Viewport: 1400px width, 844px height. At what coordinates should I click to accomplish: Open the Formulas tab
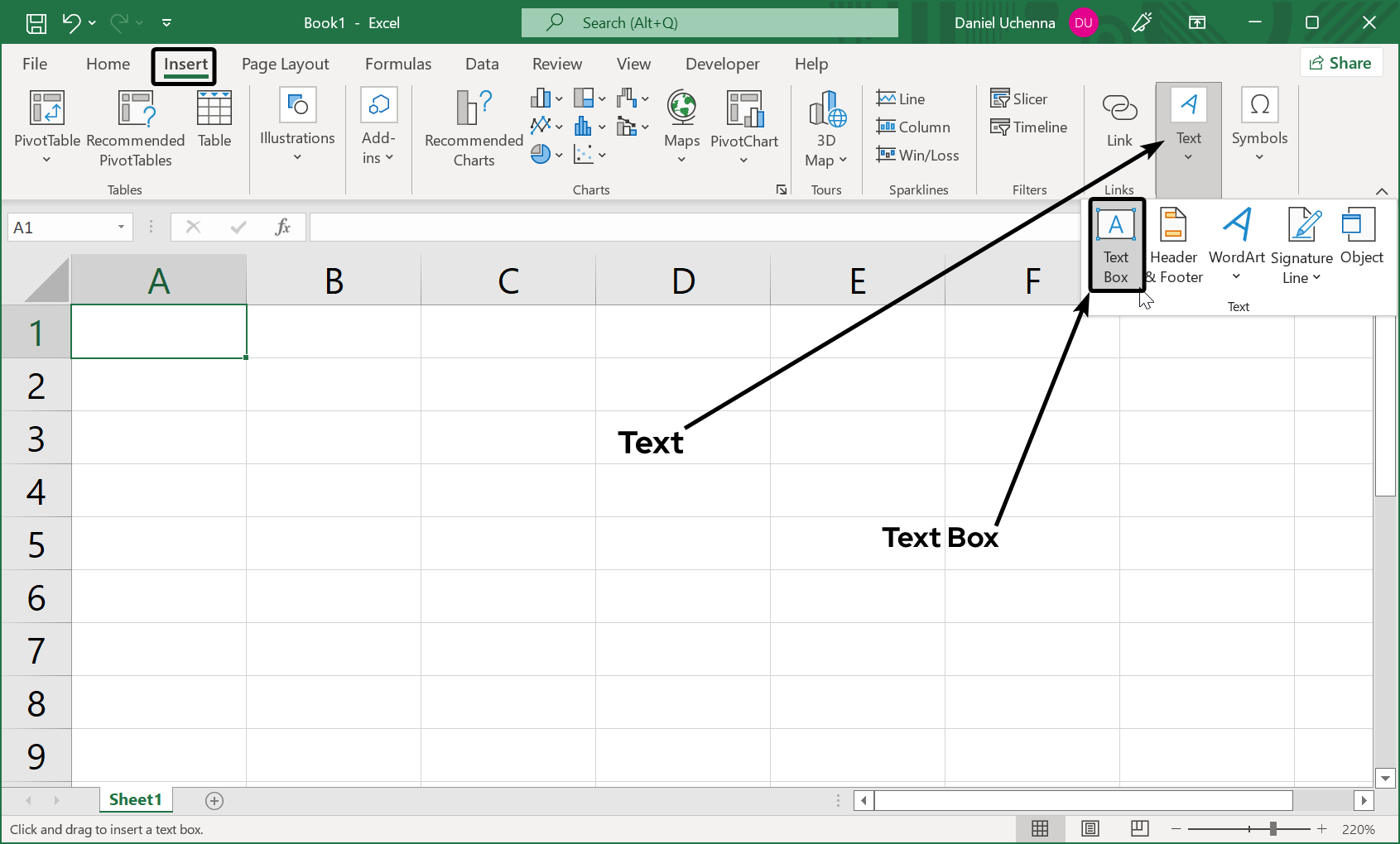click(x=397, y=64)
